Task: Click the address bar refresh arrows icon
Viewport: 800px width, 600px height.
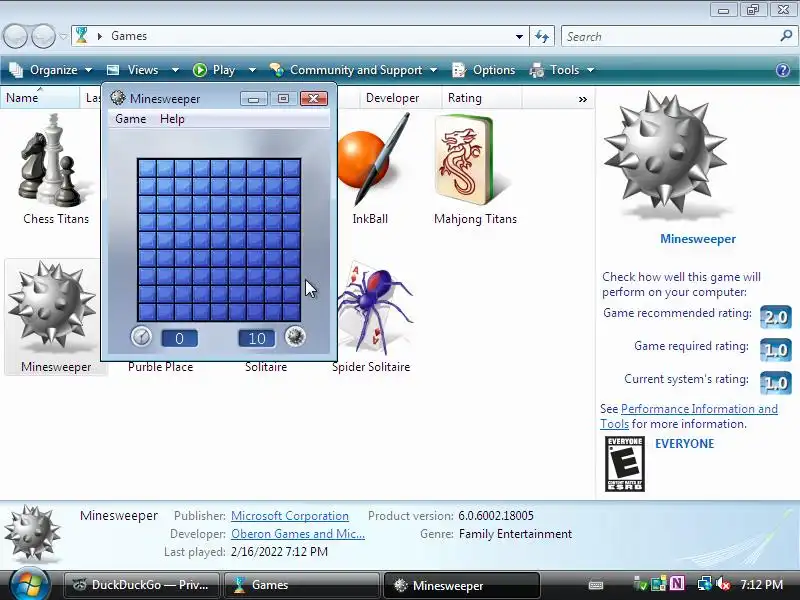Action: [542, 36]
